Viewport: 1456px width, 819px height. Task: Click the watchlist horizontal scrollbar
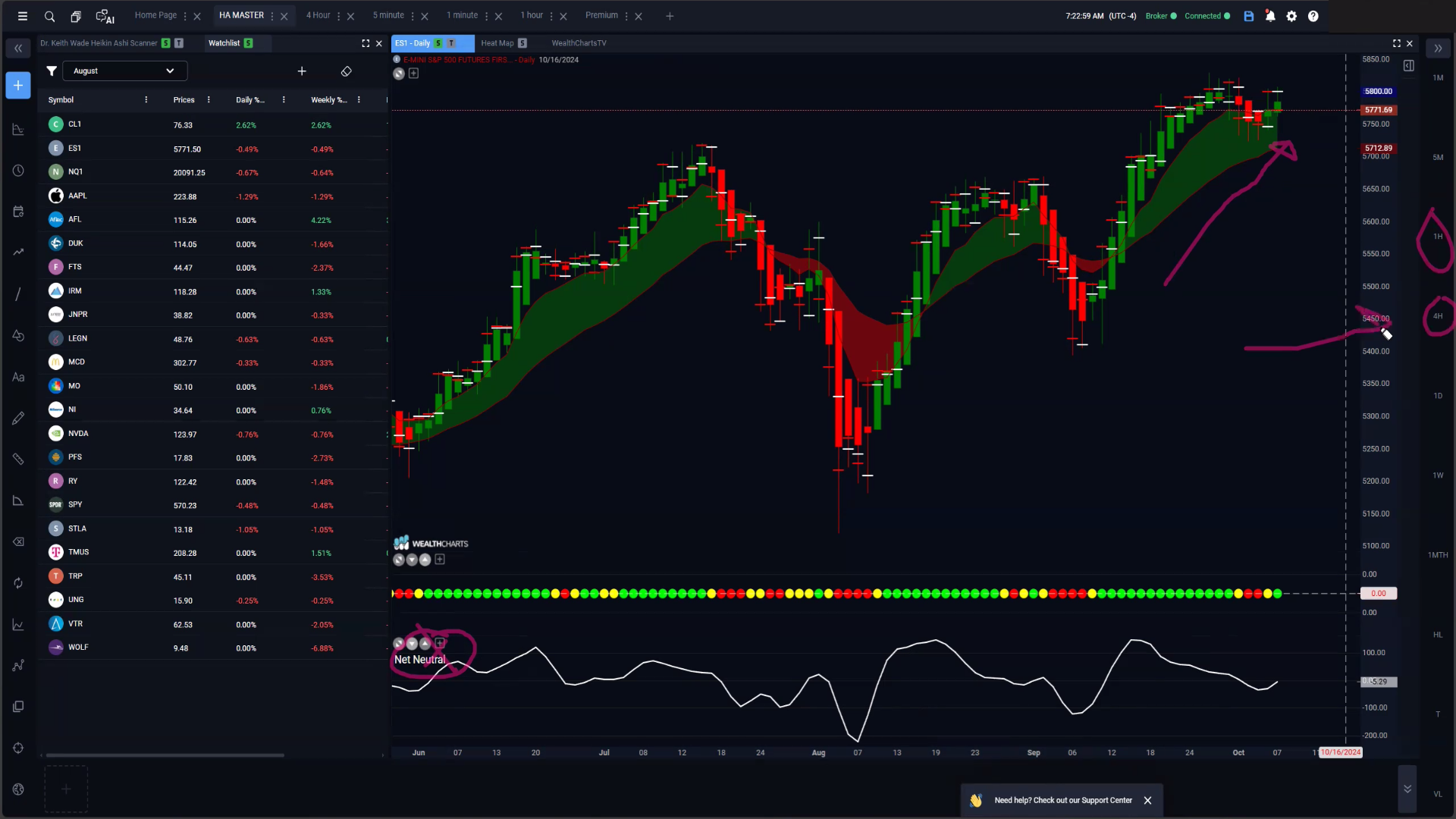click(x=165, y=755)
